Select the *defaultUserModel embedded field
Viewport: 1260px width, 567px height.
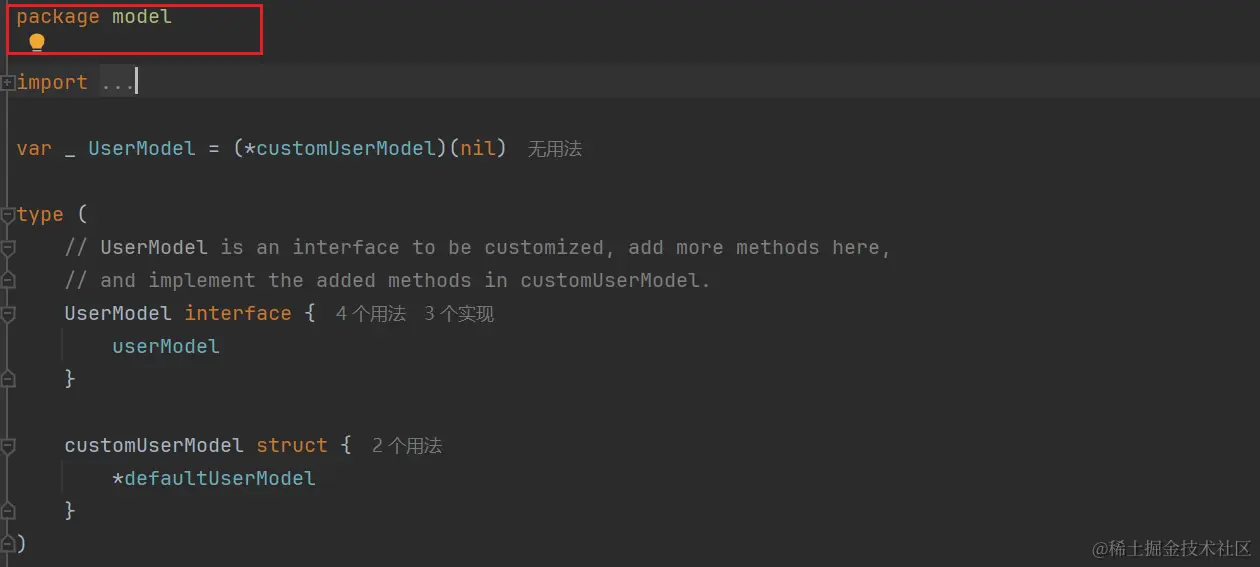coord(214,479)
